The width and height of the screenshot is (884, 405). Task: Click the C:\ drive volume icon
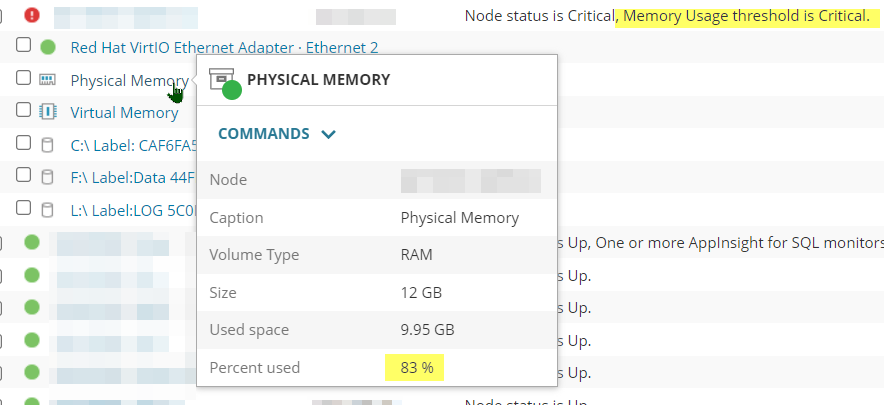(x=48, y=145)
